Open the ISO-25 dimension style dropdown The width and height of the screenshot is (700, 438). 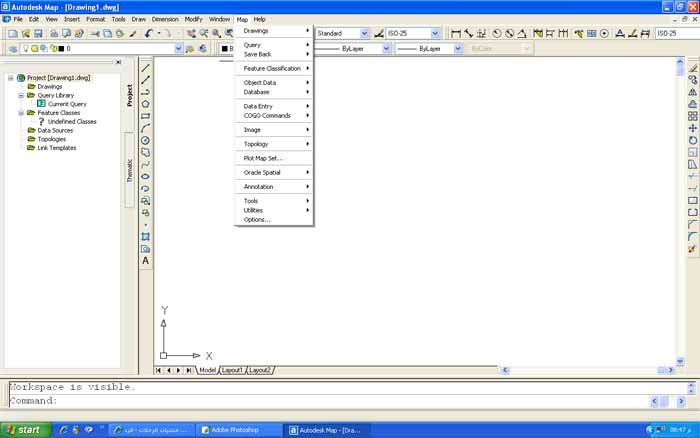click(x=435, y=33)
